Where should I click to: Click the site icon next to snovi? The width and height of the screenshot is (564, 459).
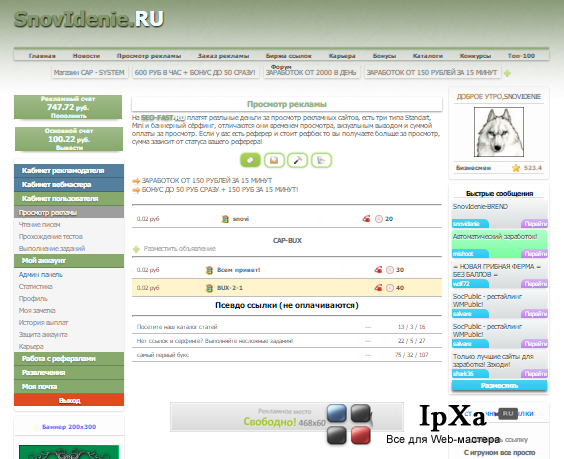pos(225,219)
